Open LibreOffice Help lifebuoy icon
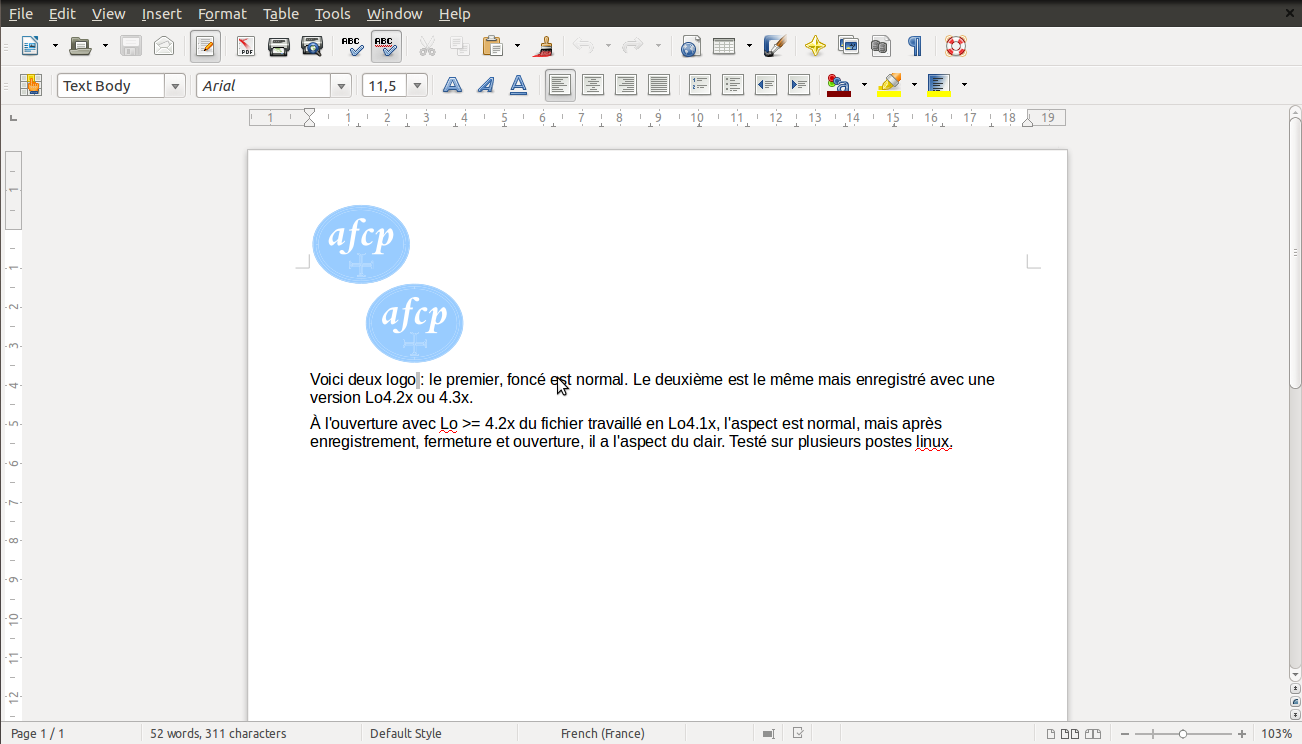Image resolution: width=1302 pixels, height=744 pixels. [956, 46]
